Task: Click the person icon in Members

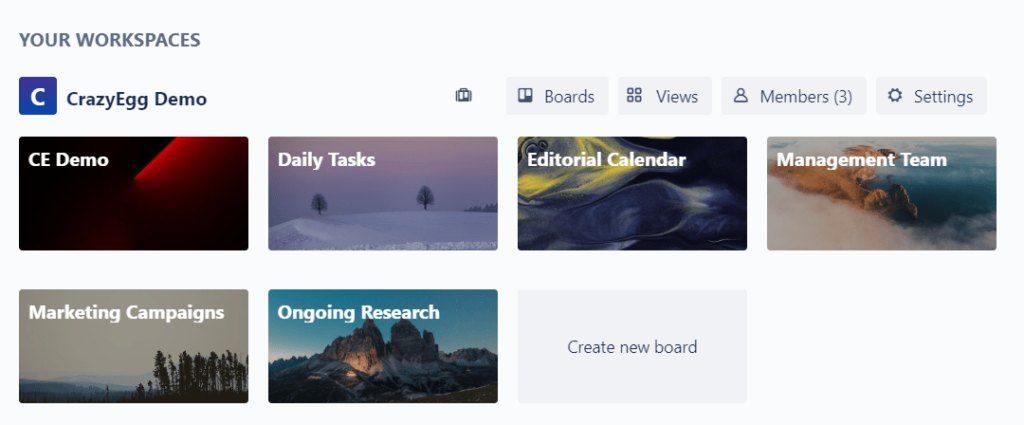Action: [x=741, y=96]
